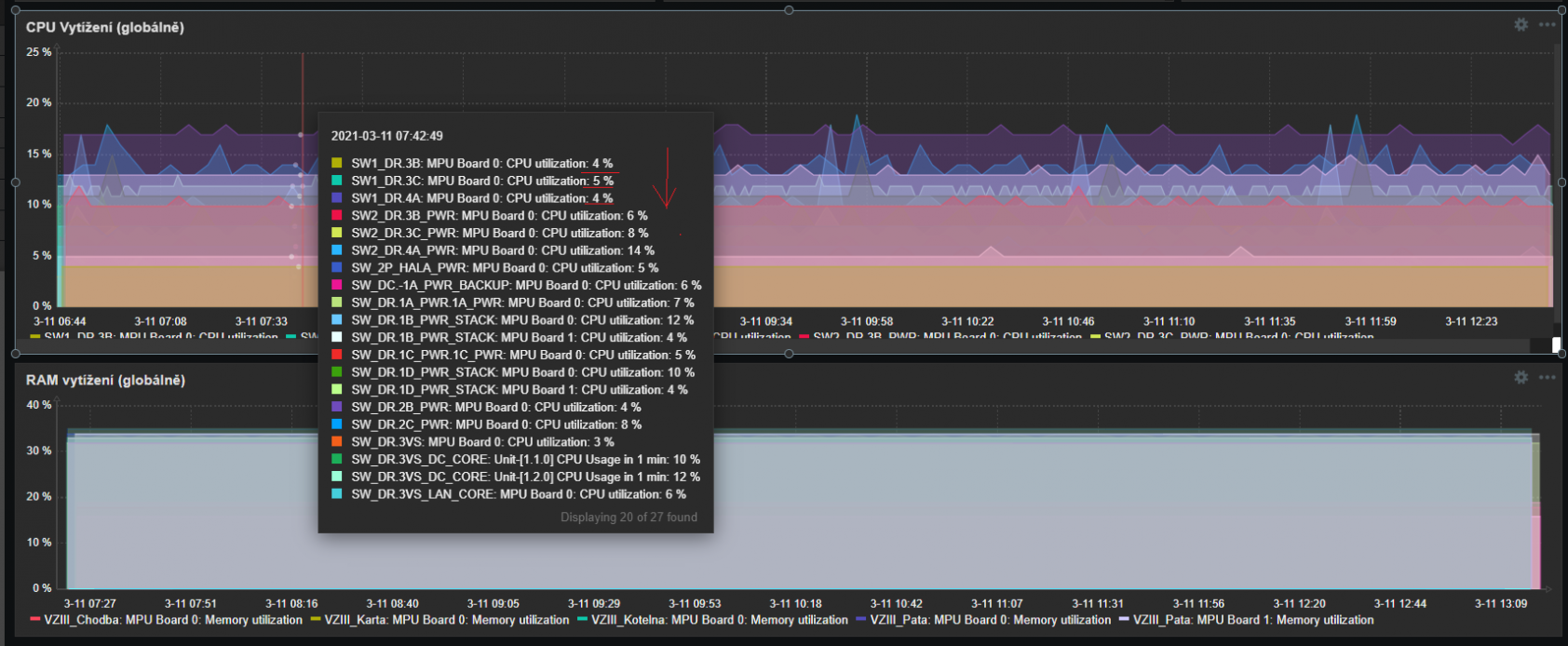1568x646 pixels.
Task: Select the top-right corner handle of CPU widget
Action: click(1561, 10)
